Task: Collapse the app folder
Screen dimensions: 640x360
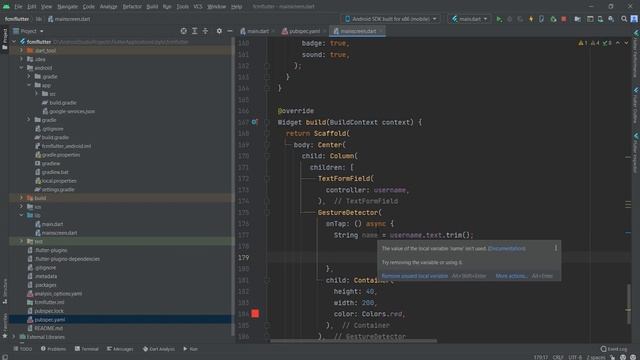Action: (29, 85)
